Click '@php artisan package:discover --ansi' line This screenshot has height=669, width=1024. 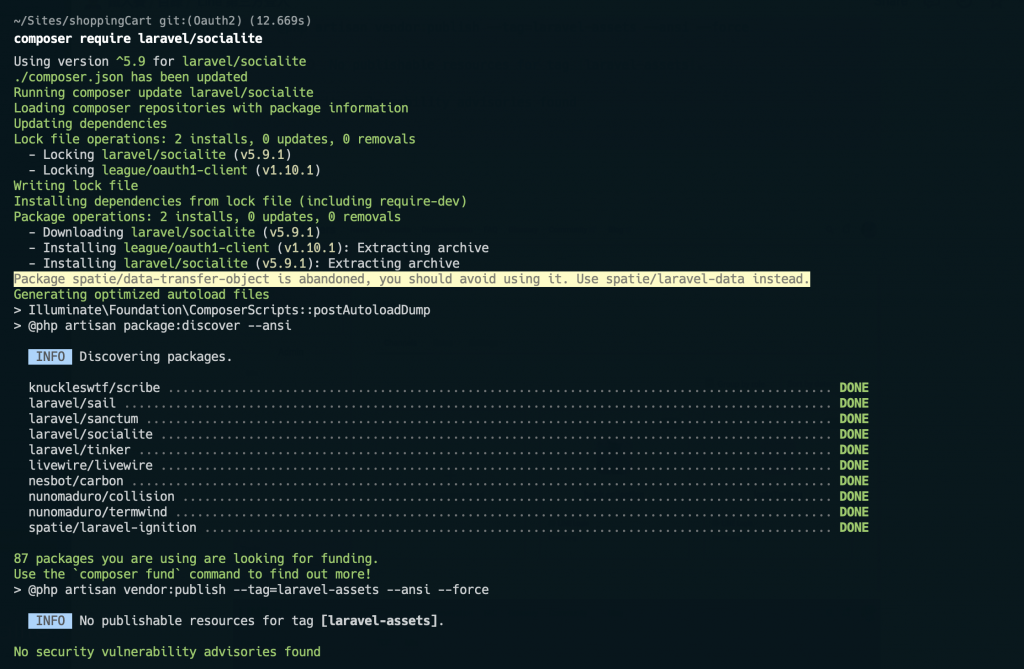[152, 326]
